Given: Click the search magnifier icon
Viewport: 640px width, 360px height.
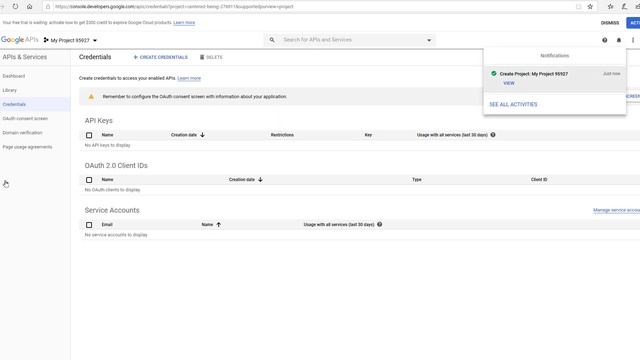Looking at the screenshot, I should 272,40.
